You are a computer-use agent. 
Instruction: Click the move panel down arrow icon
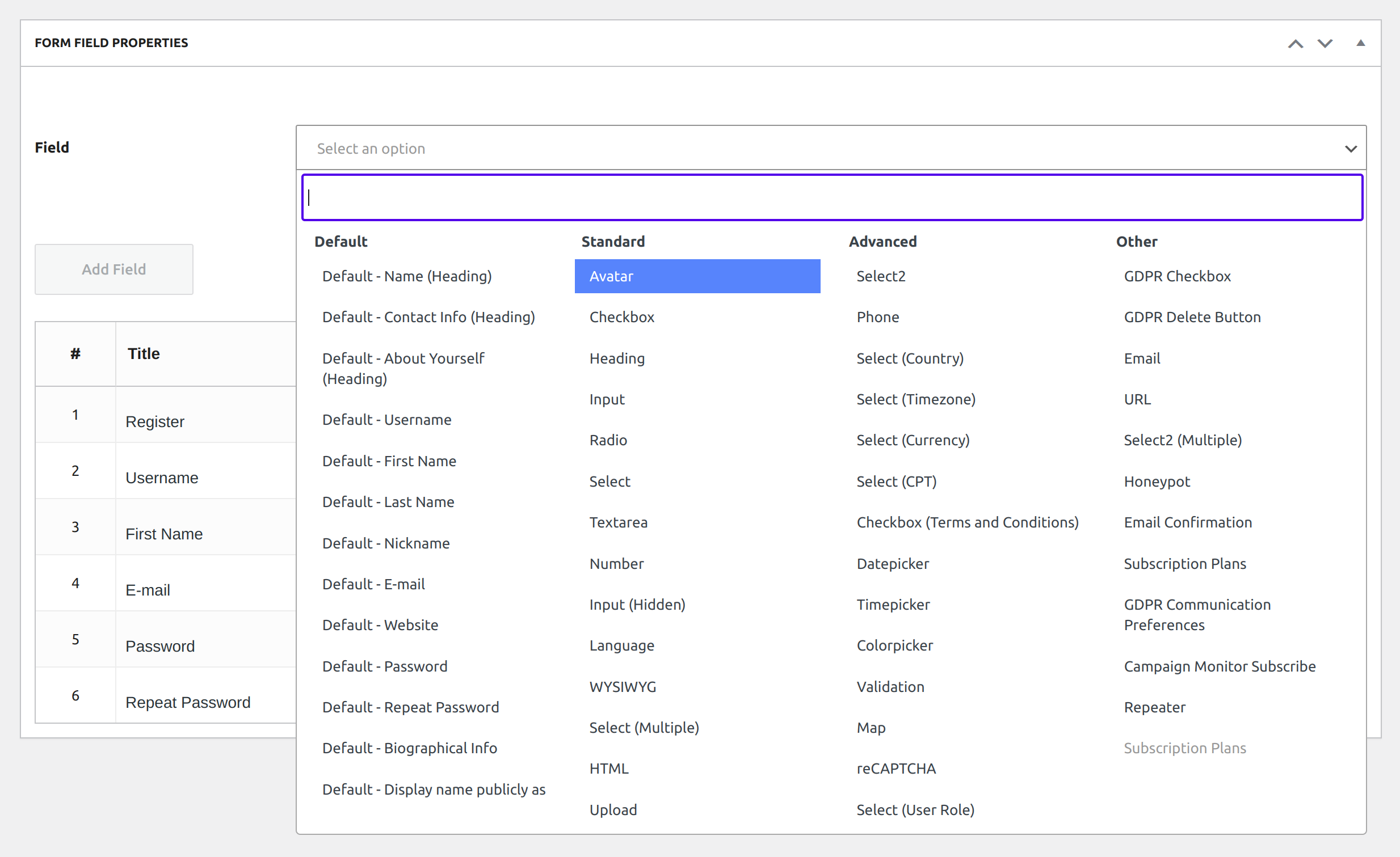(x=1325, y=44)
